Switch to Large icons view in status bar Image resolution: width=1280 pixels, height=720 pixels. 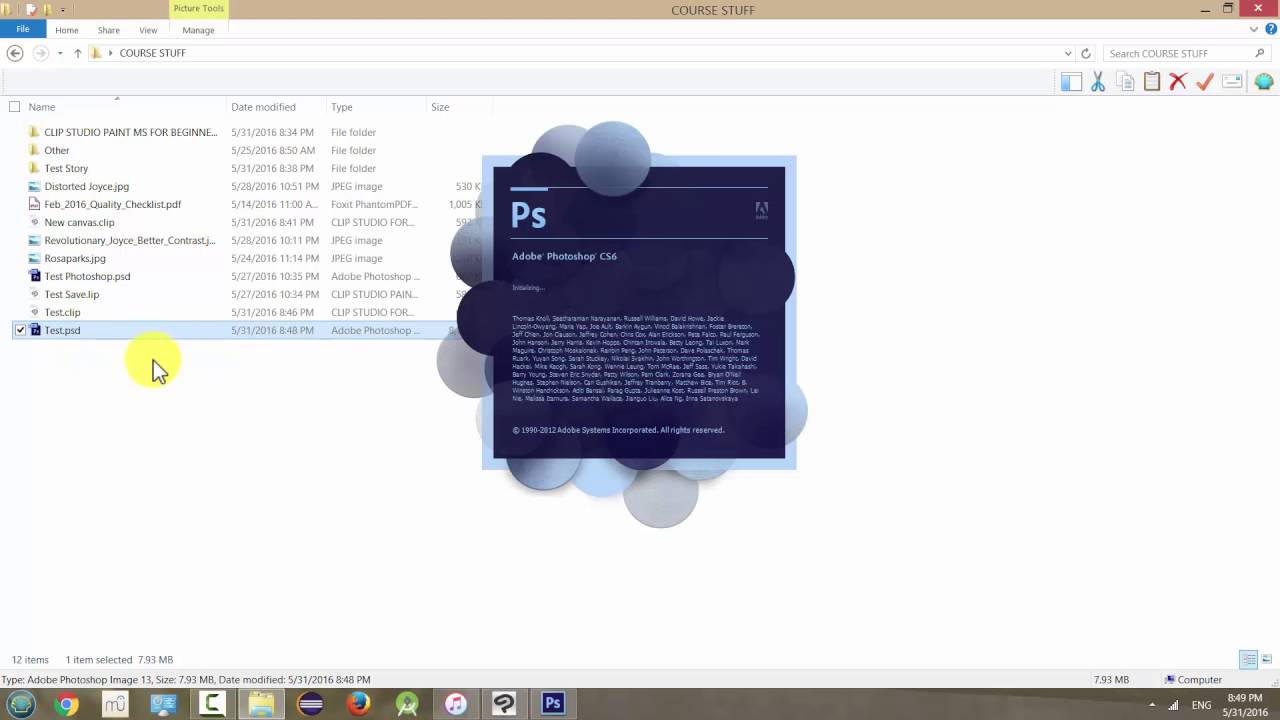point(1267,659)
